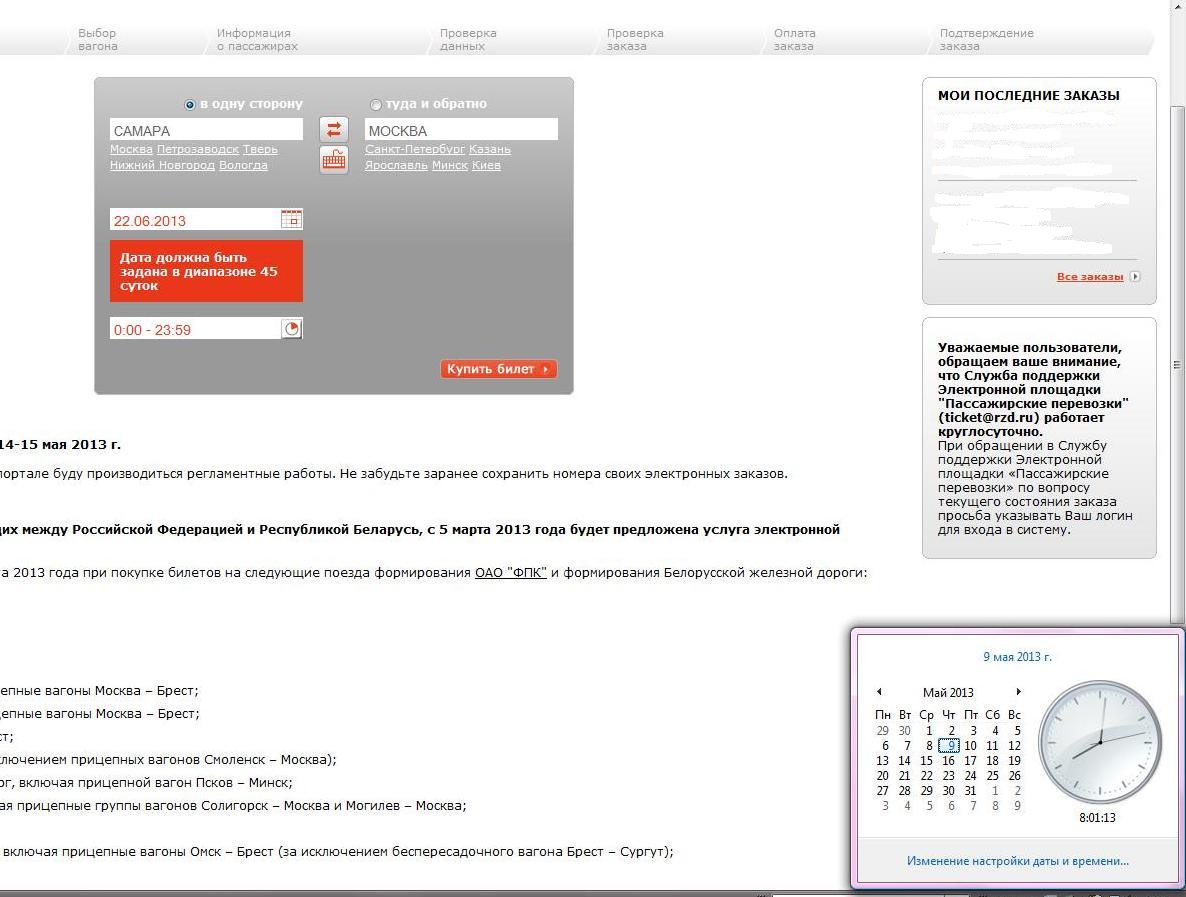Click the page vertical scrollbar handle
The image size is (1186, 897).
pyautogui.click(x=1177, y=365)
